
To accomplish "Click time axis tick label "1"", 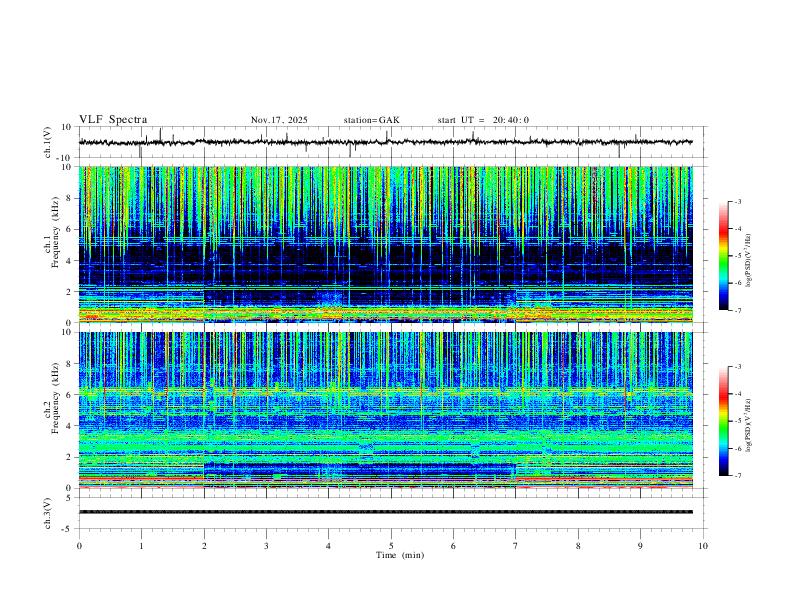I will click(141, 546).
